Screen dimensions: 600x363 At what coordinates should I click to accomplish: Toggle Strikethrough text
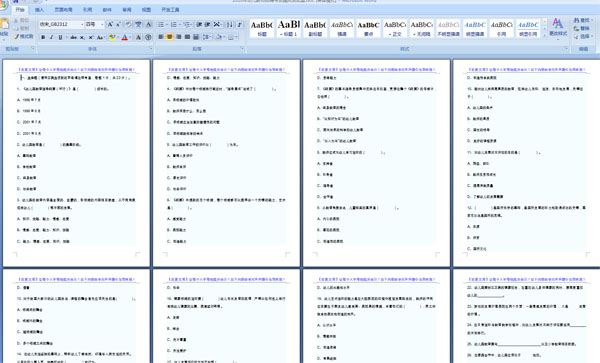pyautogui.click(x=73, y=37)
